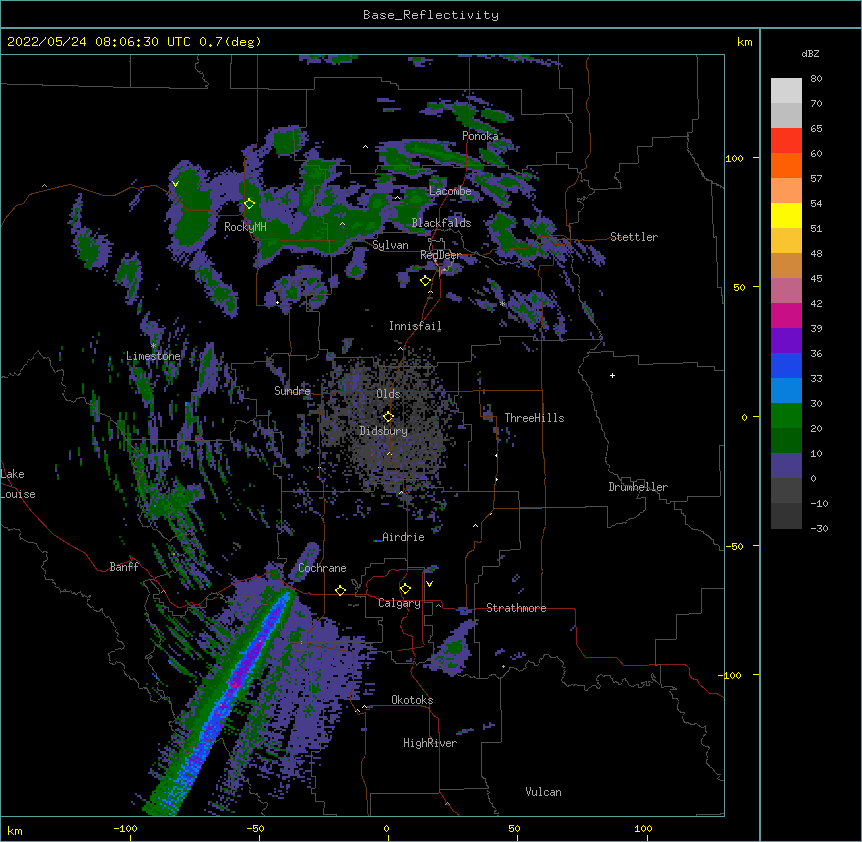Viewport: 862px width, 842px height.
Task: Click the brown swatch below the 48 dBZ value
Action: coord(786,265)
